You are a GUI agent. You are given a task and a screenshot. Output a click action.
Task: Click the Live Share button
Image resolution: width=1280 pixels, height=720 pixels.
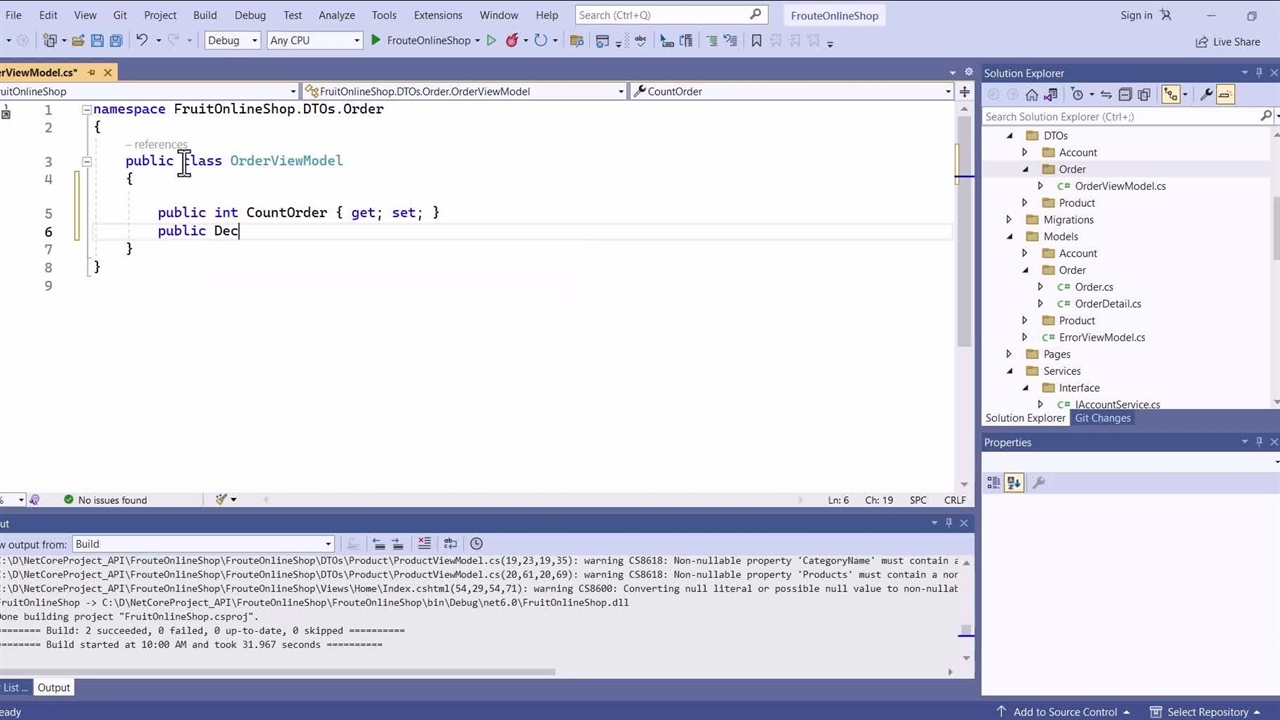(1228, 42)
